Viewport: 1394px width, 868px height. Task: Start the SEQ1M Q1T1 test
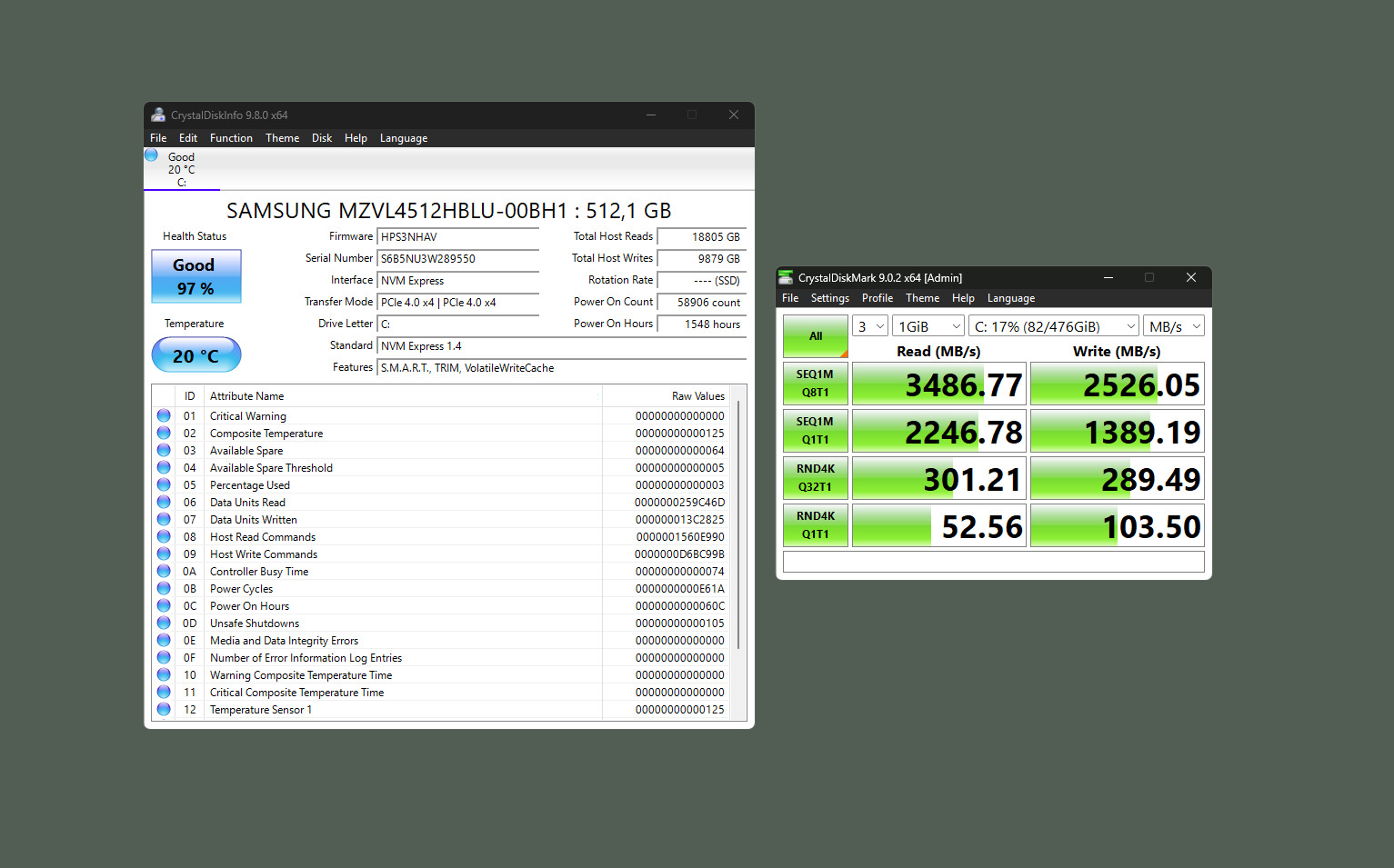816,431
